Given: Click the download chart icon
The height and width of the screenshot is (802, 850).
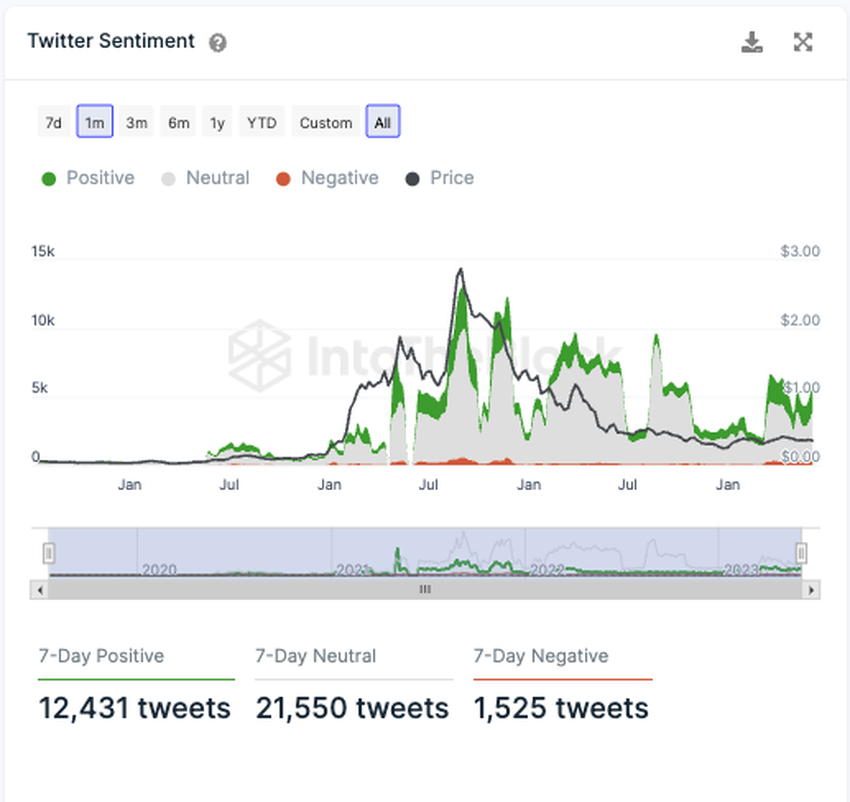Looking at the screenshot, I should point(751,42).
